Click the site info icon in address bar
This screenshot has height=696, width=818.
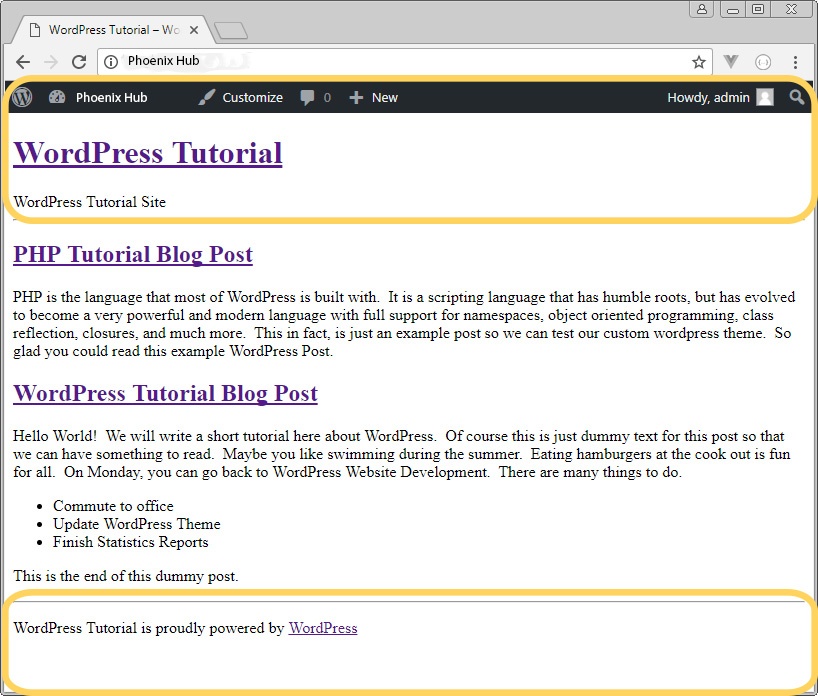110,61
